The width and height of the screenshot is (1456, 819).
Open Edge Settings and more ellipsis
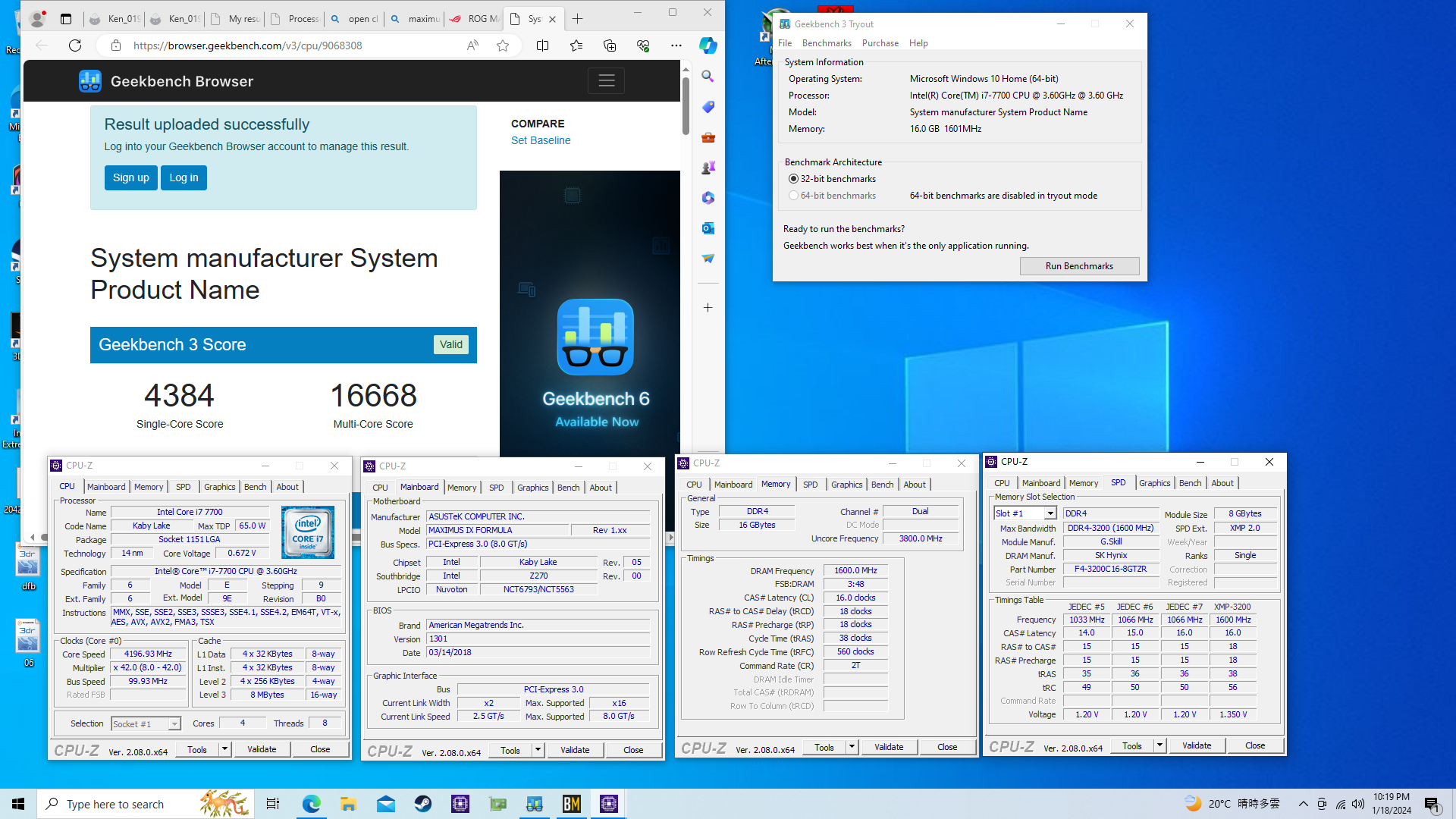pos(676,45)
